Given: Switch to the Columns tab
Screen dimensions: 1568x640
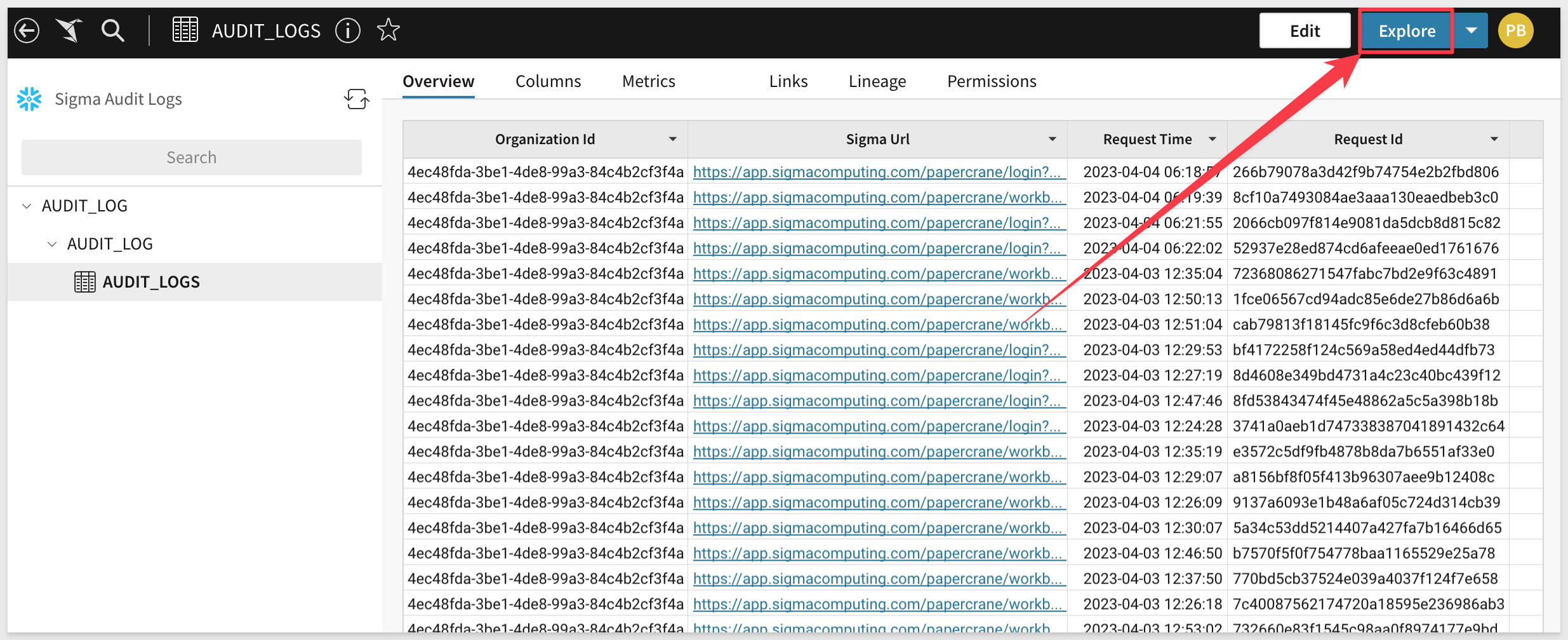Looking at the screenshot, I should [x=548, y=81].
